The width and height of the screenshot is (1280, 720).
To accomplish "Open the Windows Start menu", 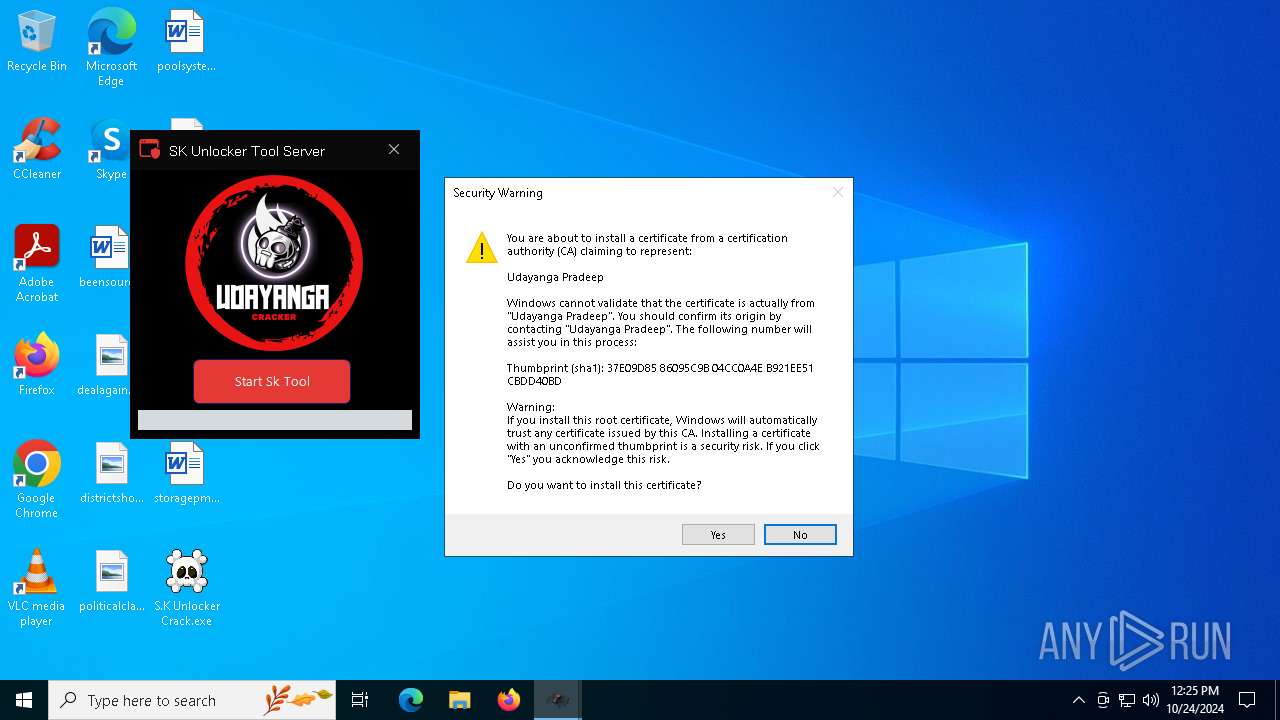I will point(24,700).
